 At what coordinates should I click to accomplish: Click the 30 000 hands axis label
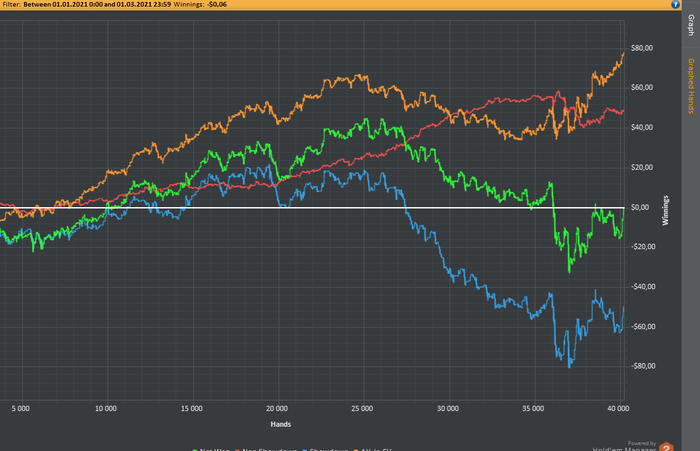pos(448,409)
